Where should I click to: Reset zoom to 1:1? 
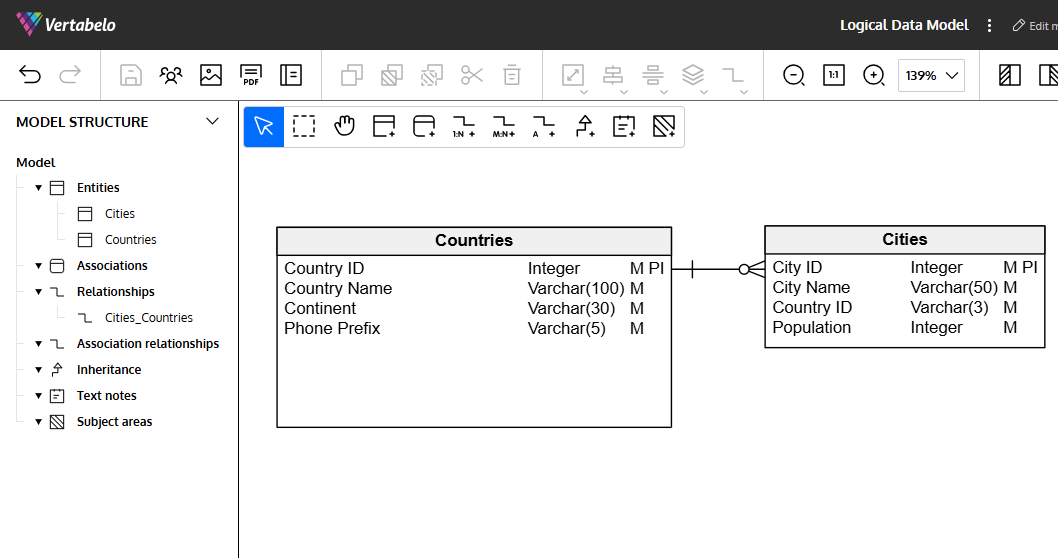pos(834,75)
